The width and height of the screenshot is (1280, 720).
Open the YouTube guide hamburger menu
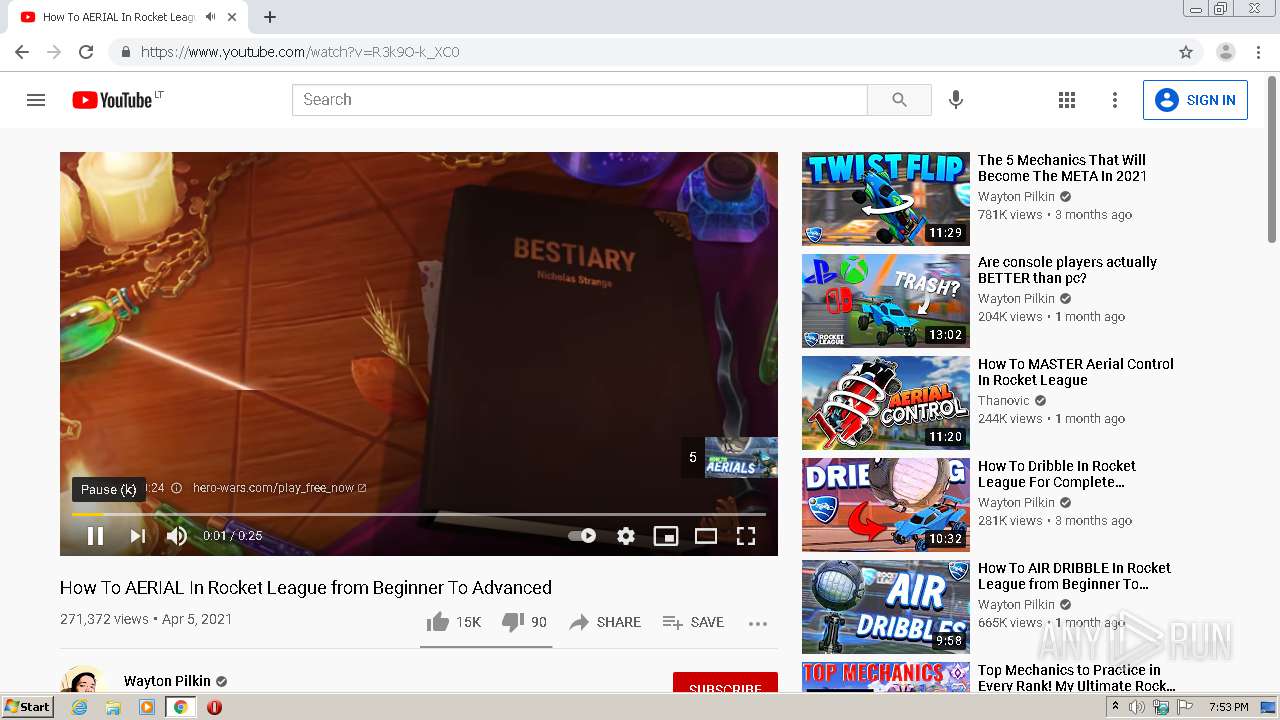[x=36, y=100]
